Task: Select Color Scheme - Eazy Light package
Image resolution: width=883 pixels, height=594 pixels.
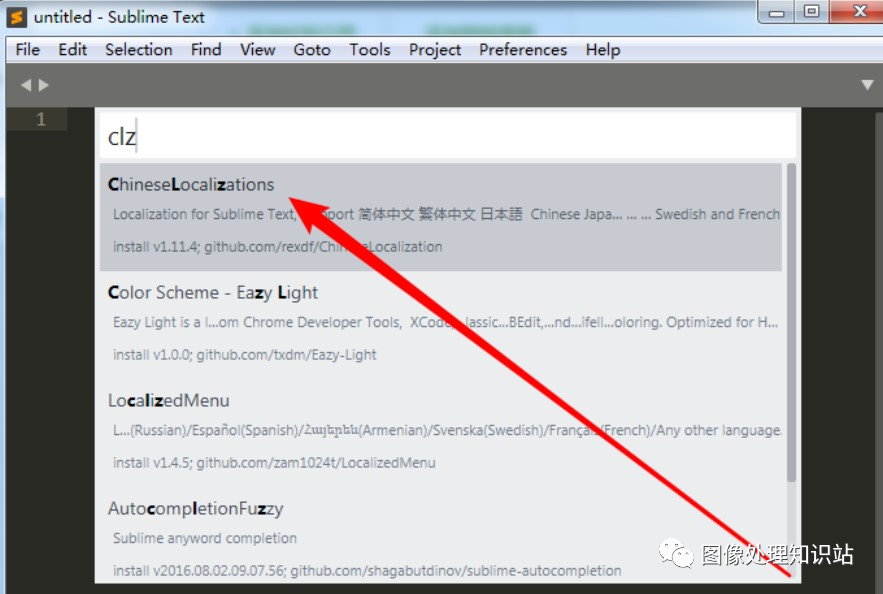Action: pyautogui.click(x=441, y=324)
